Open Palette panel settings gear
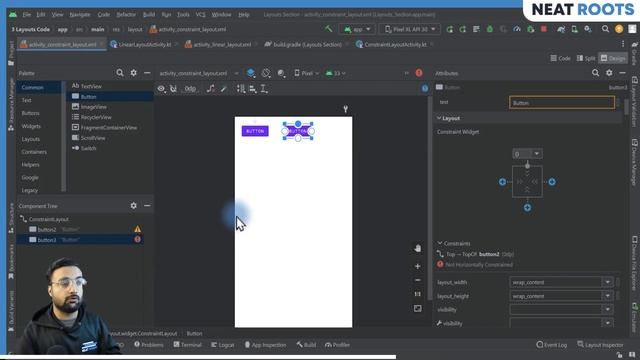The image size is (640, 360). pyautogui.click(x=133, y=73)
